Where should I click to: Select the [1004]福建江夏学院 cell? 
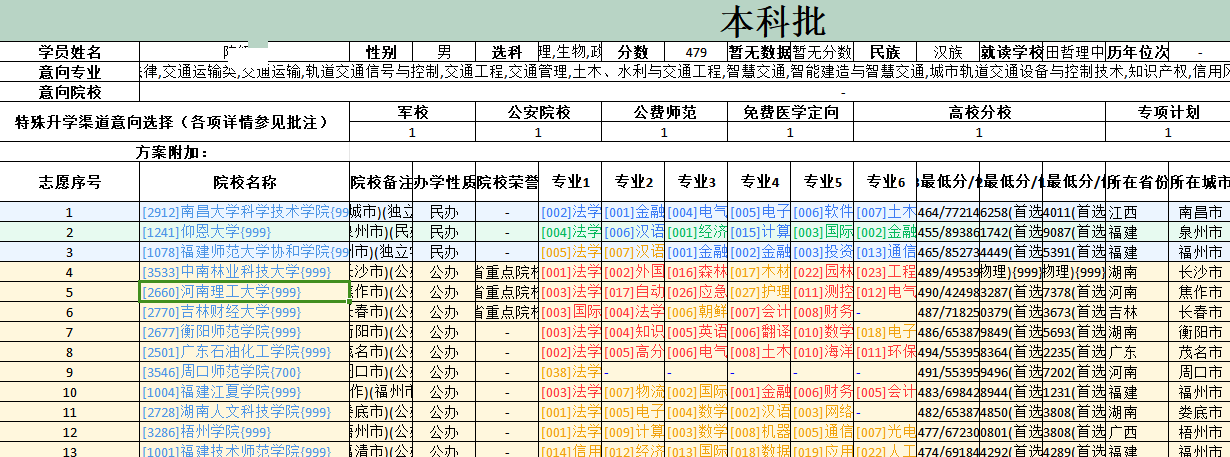[245, 392]
